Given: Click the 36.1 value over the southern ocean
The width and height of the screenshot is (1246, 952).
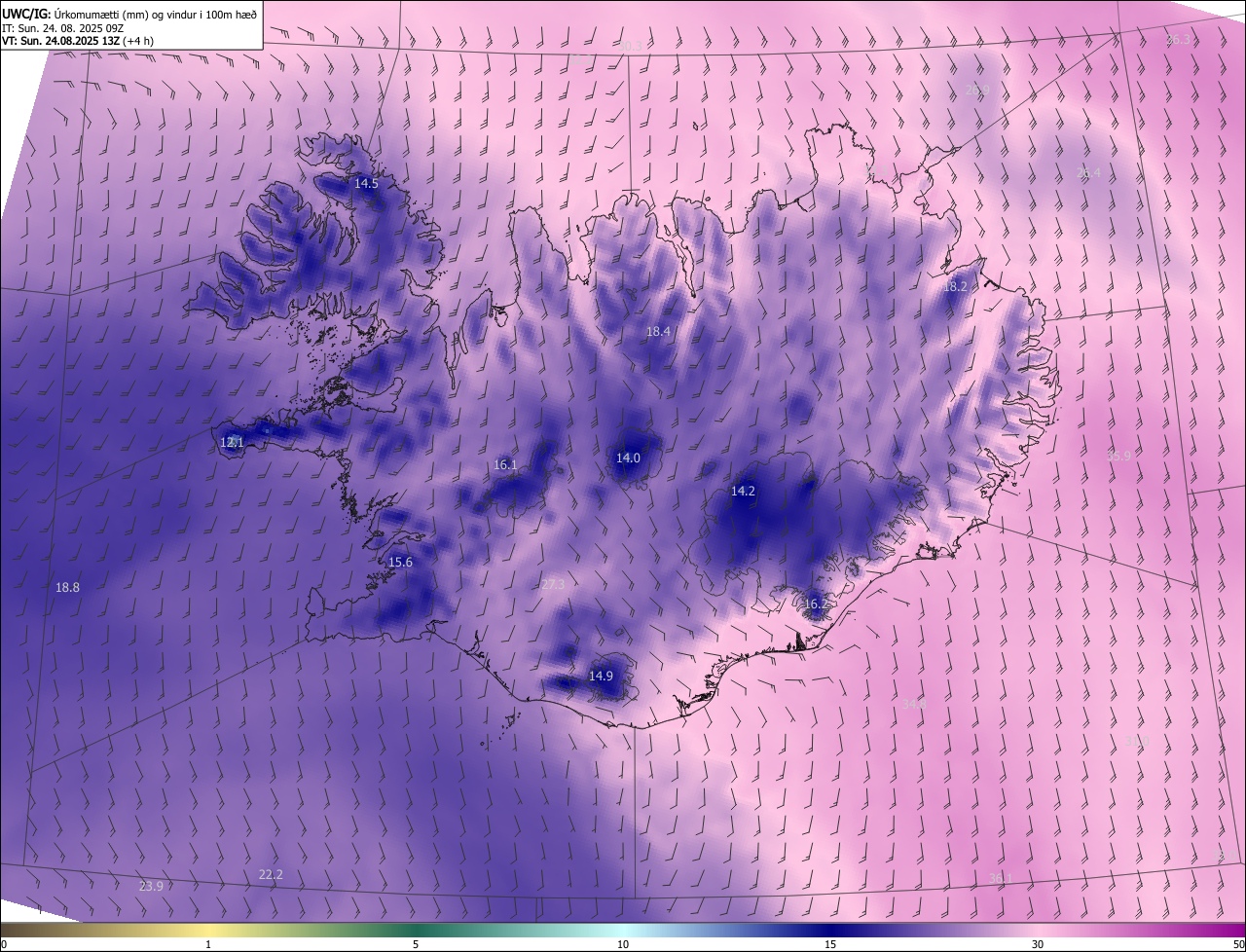Looking at the screenshot, I should coord(1001,878).
